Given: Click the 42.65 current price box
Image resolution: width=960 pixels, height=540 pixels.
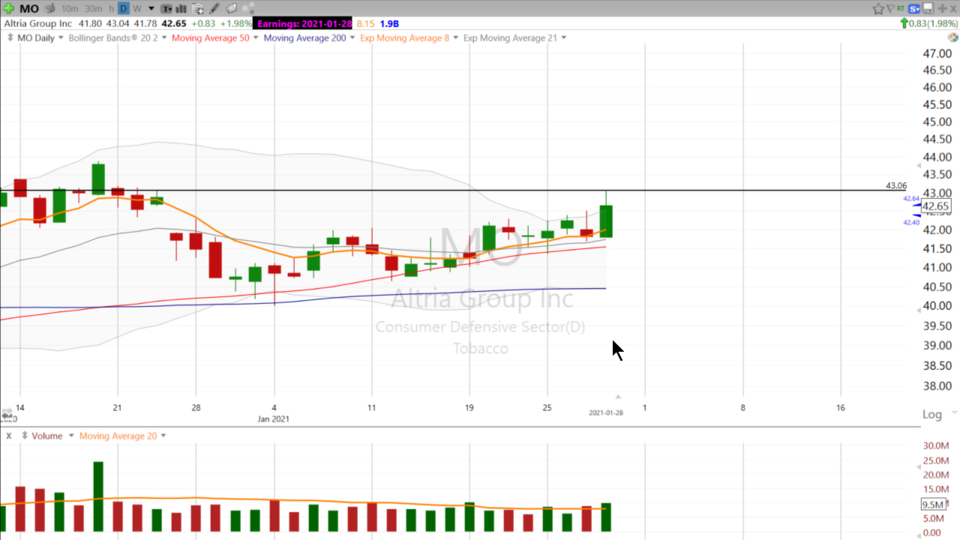Looking at the screenshot, I should pos(936,206).
